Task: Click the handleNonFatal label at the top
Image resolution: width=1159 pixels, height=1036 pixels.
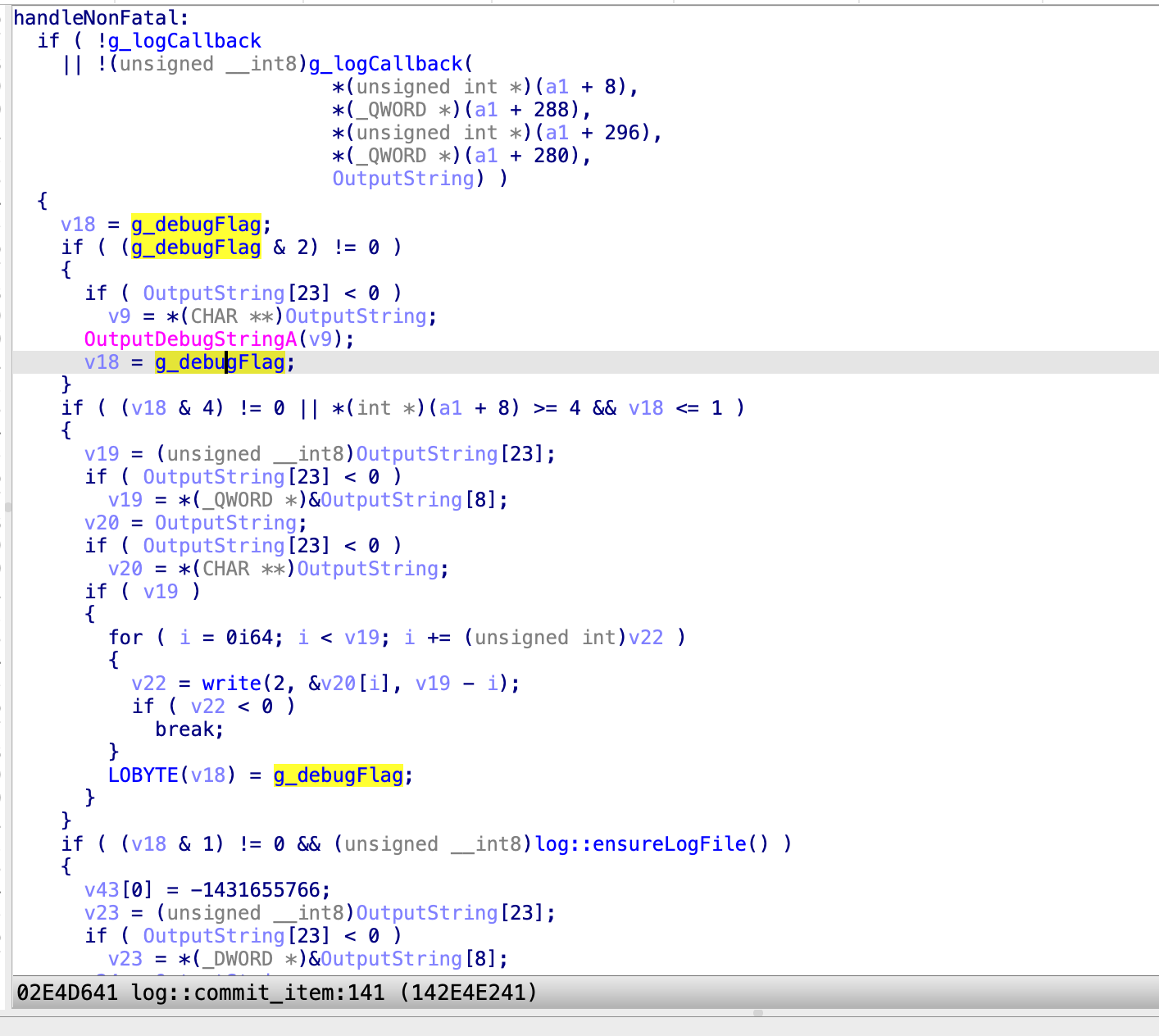Action: pyautogui.click(x=101, y=18)
